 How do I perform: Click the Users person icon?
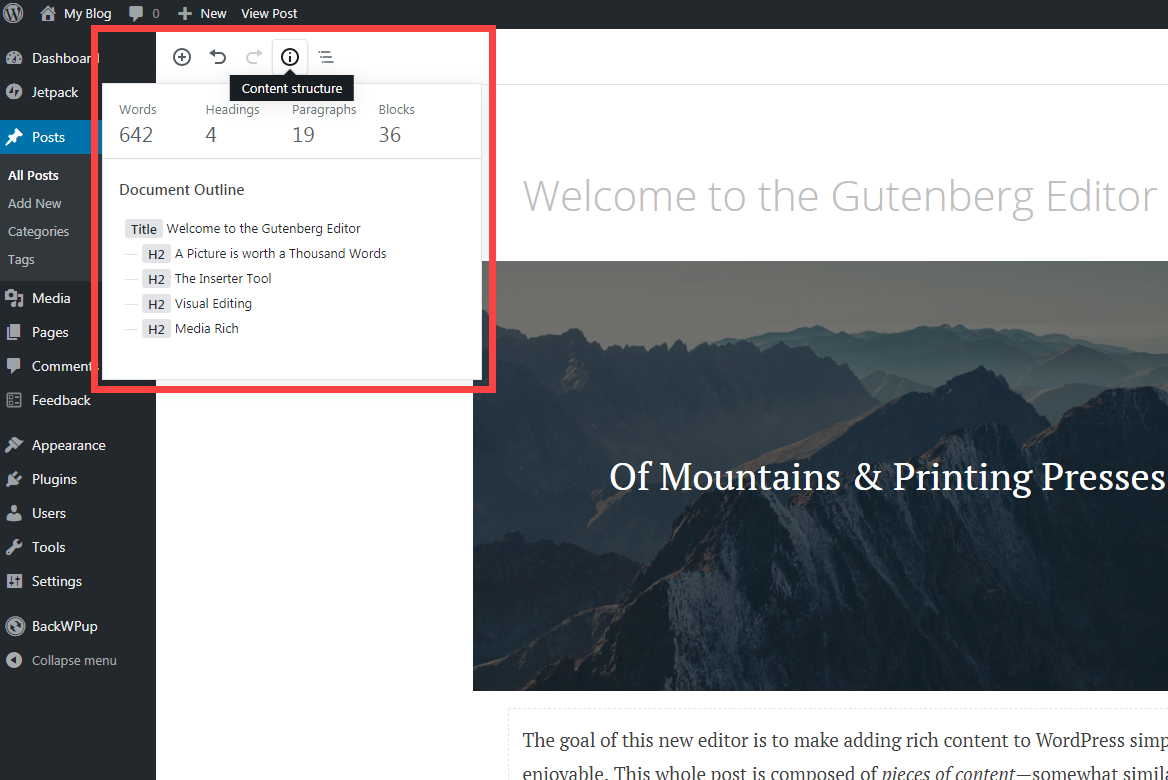pos(14,513)
